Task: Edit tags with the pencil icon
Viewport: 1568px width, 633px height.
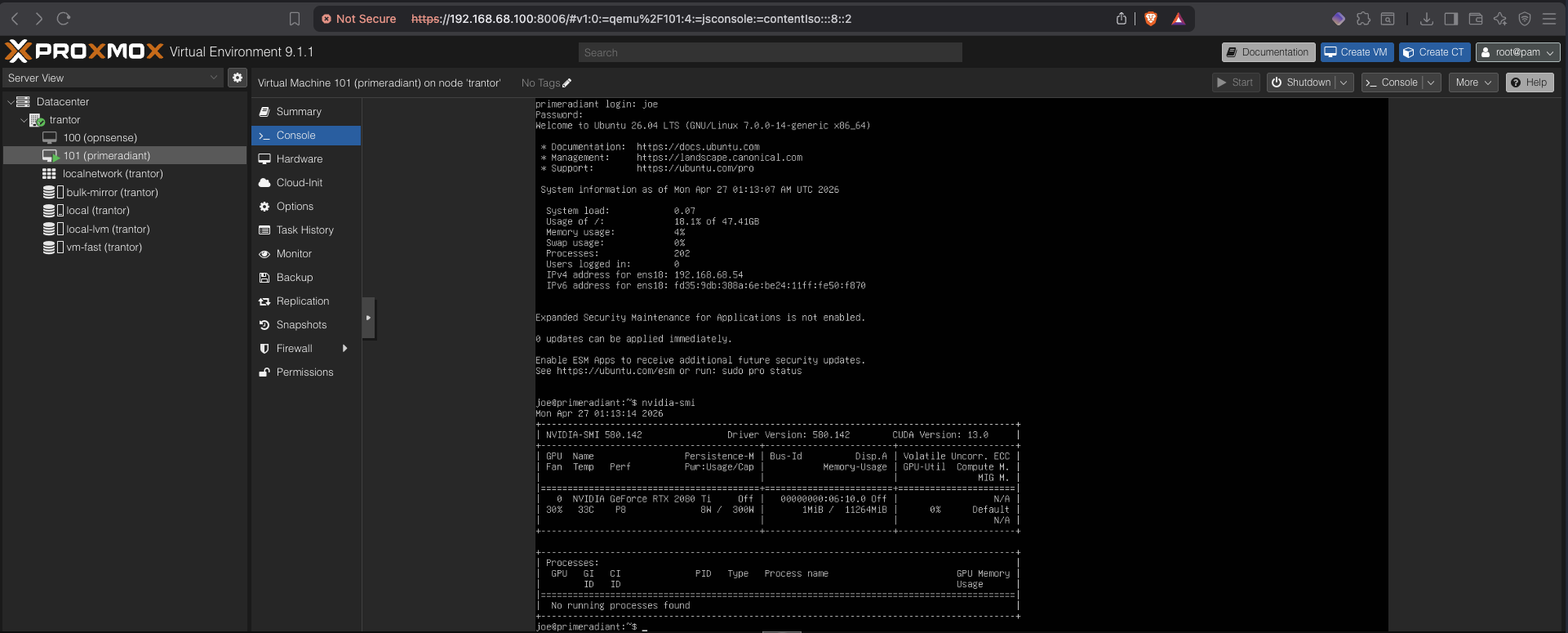Action: tap(567, 82)
